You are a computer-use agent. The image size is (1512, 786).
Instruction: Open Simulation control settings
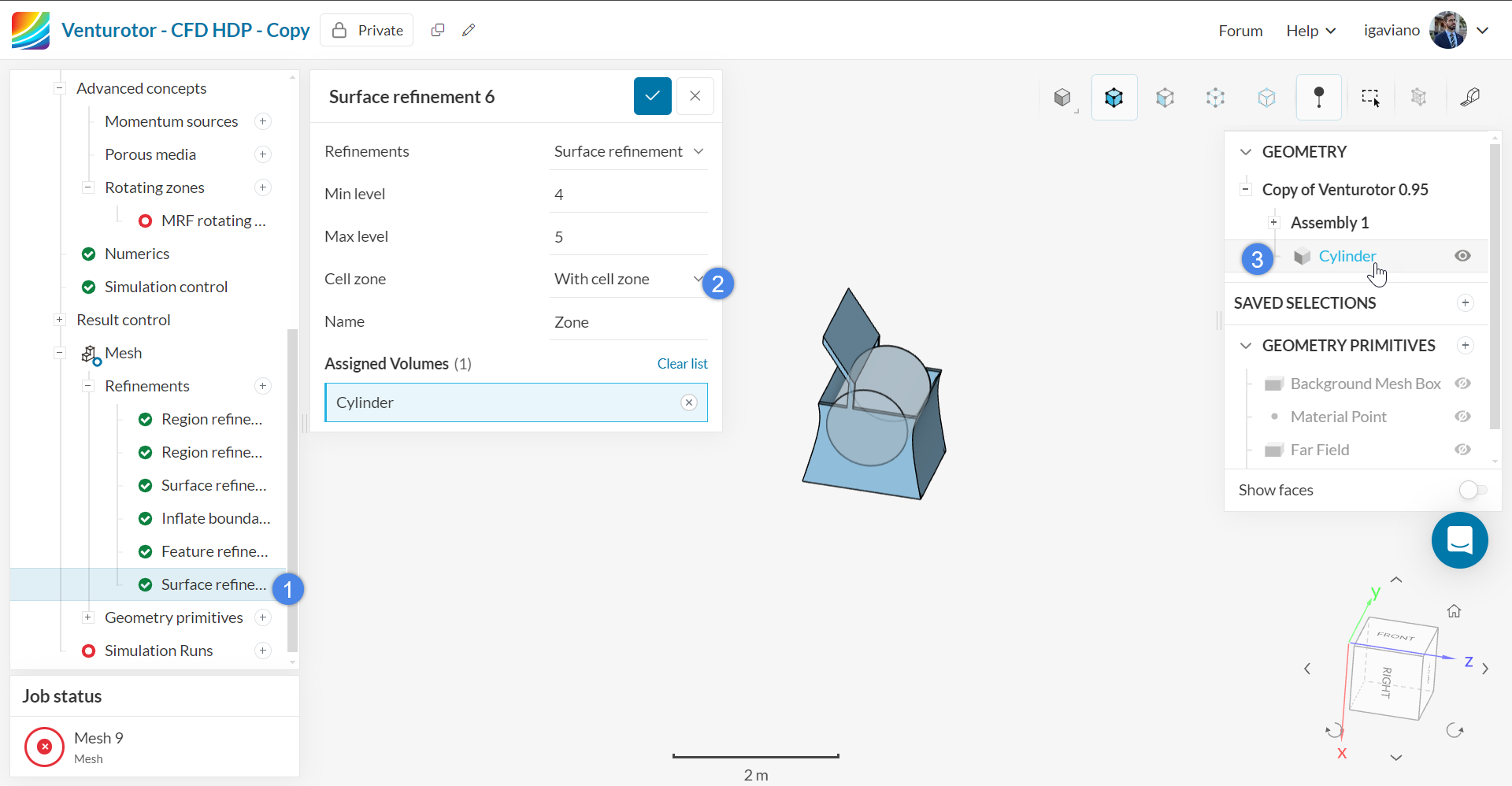tap(166, 287)
